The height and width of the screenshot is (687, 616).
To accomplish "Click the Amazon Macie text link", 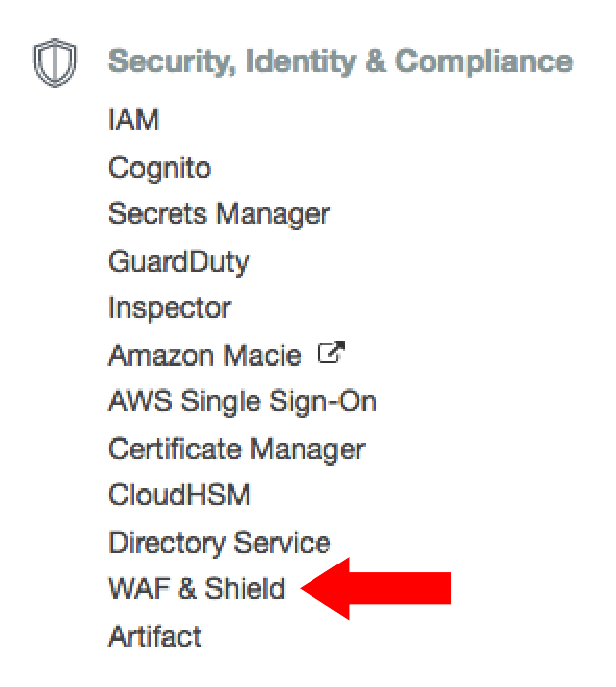I will click(205, 355).
